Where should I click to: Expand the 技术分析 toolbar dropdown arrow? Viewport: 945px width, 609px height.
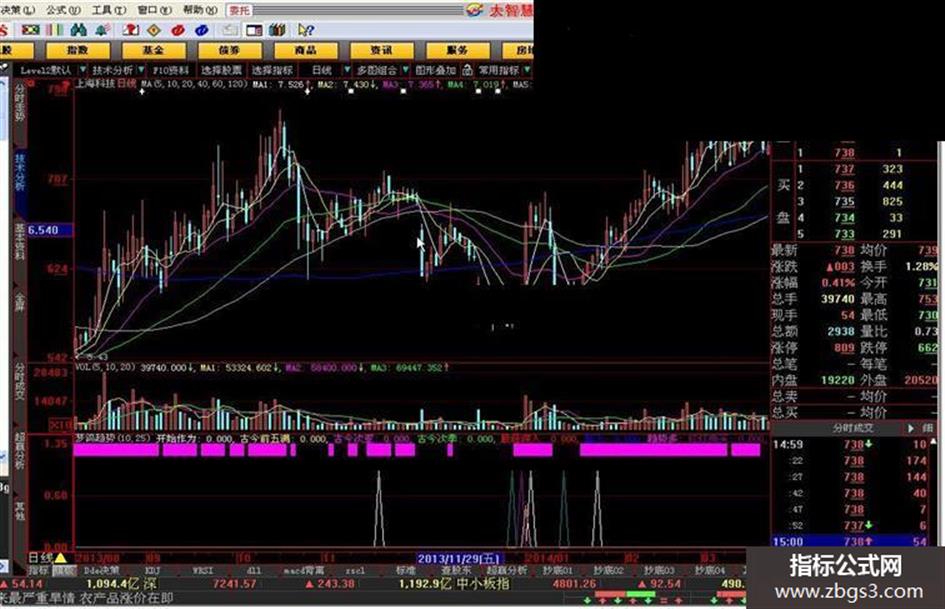141,70
